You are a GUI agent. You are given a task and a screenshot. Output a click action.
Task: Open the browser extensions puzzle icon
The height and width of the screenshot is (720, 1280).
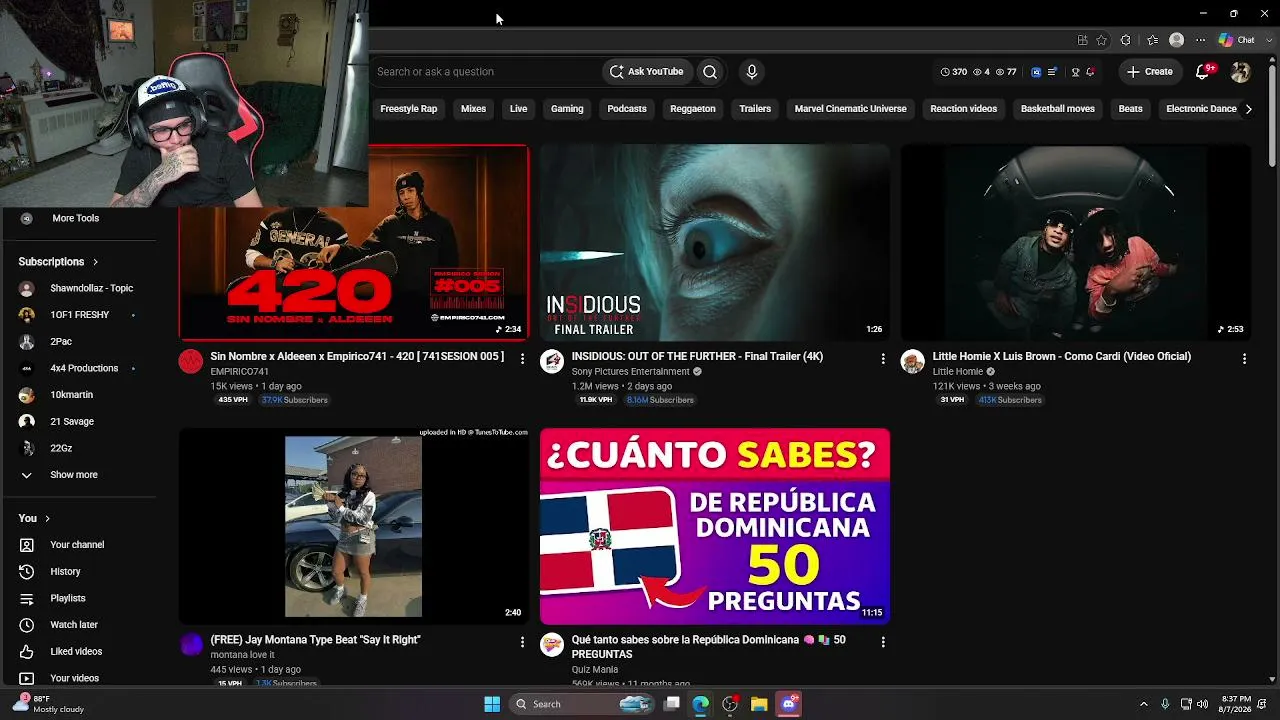coord(1126,40)
